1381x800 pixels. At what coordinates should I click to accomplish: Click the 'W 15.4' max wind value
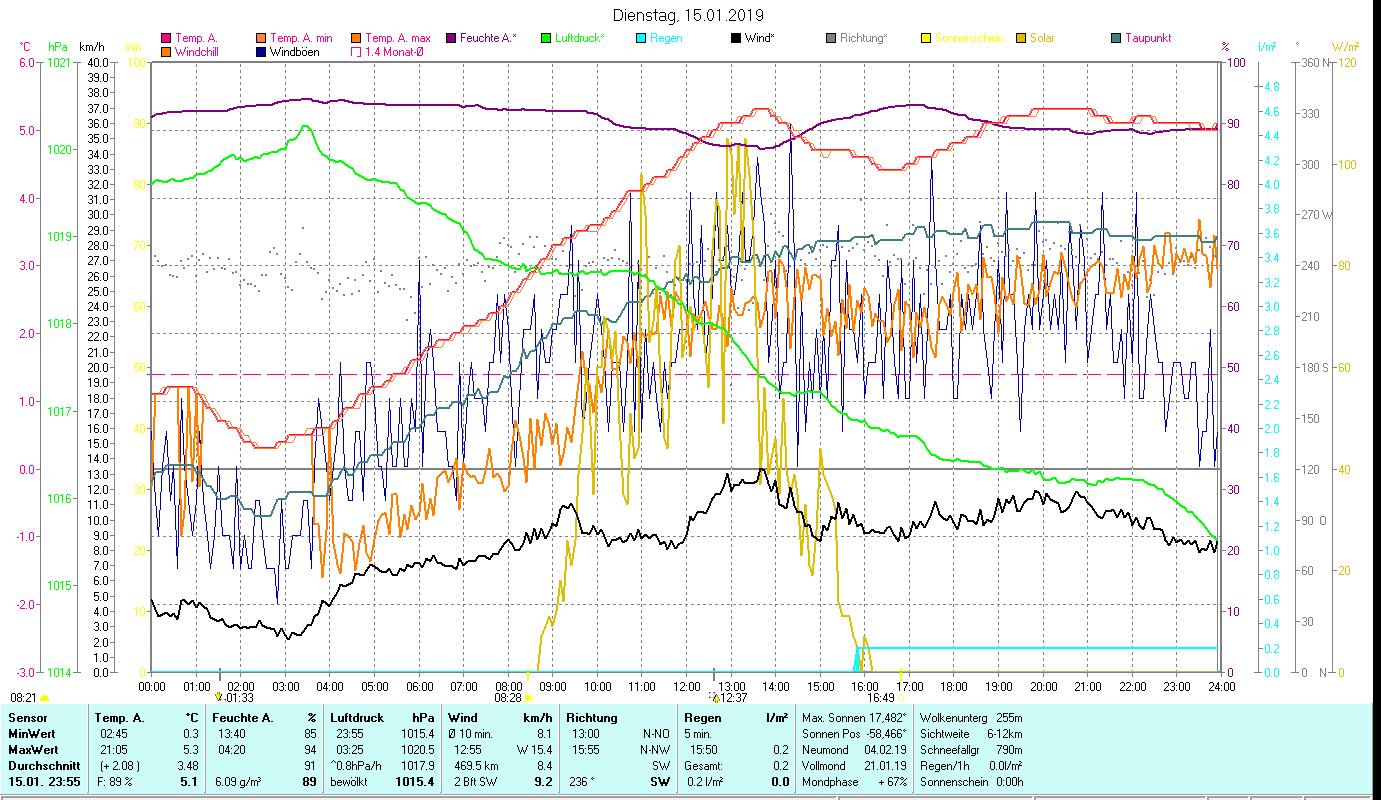click(534, 750)
